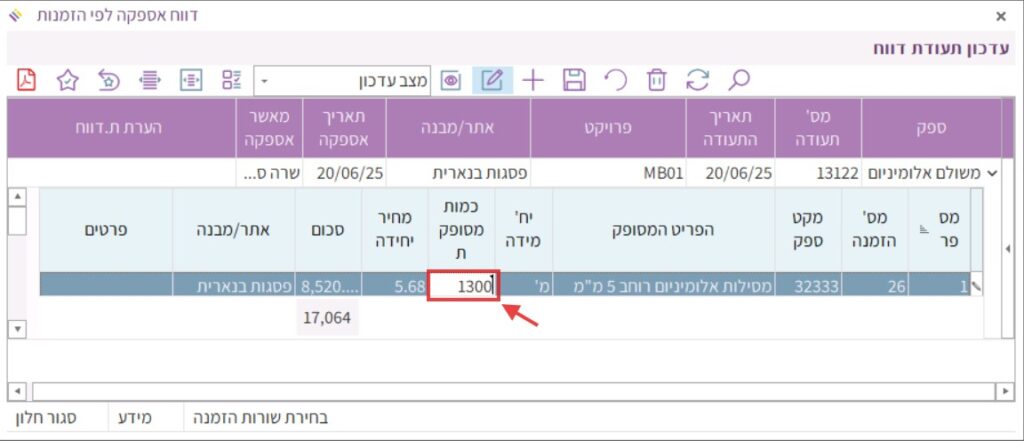Add a new record with plus icon
The image size is (1024, 441).
click(533, 80)
